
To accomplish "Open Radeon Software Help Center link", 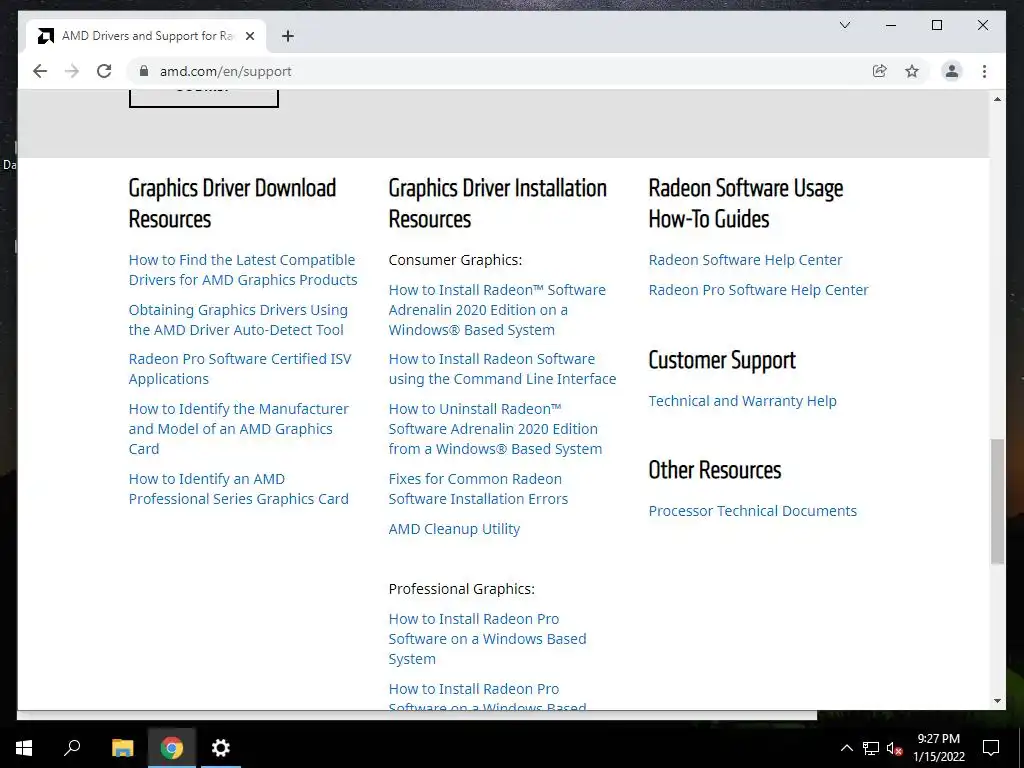I will click(745, 260).
